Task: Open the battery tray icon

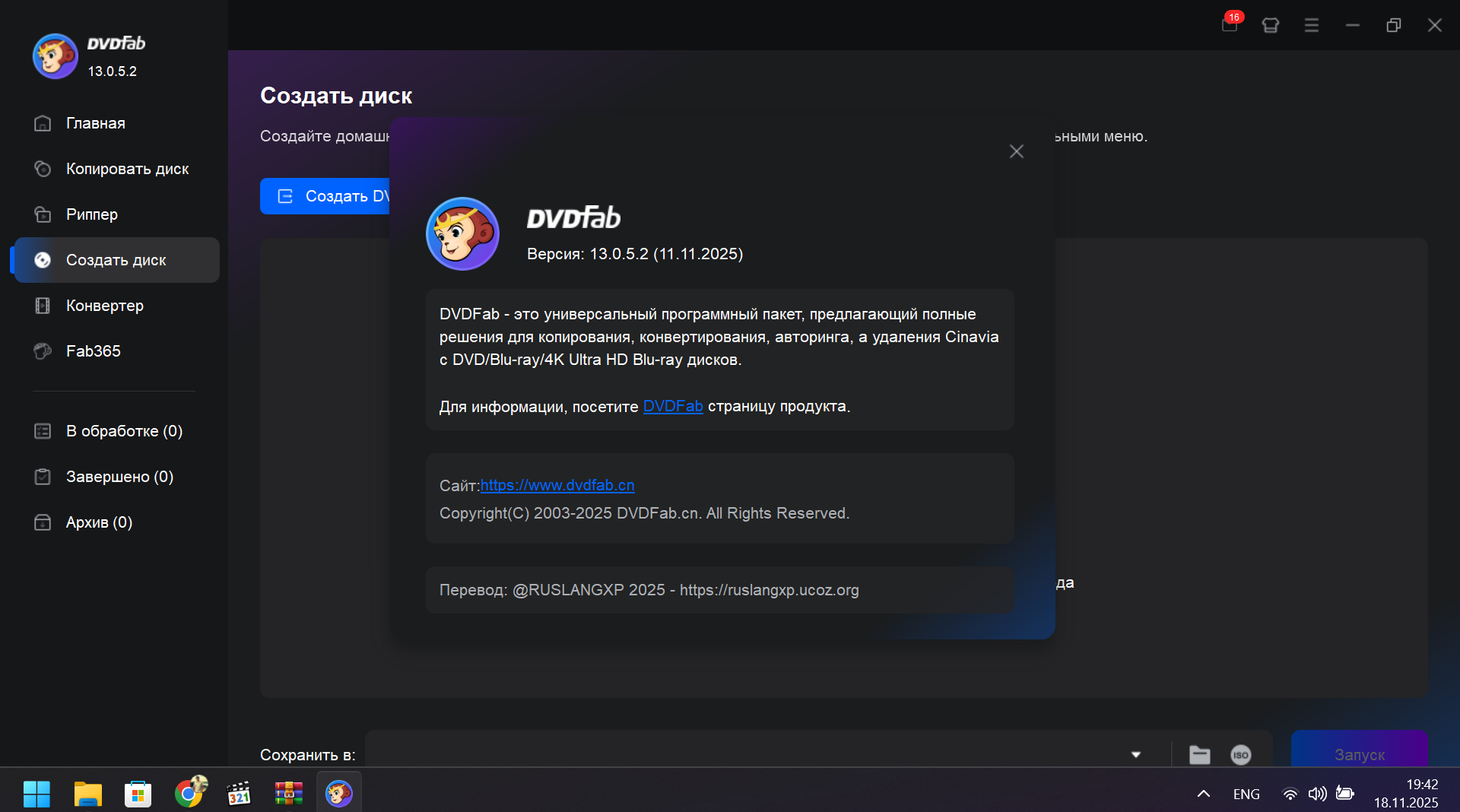Action: tap(1344, 794)
